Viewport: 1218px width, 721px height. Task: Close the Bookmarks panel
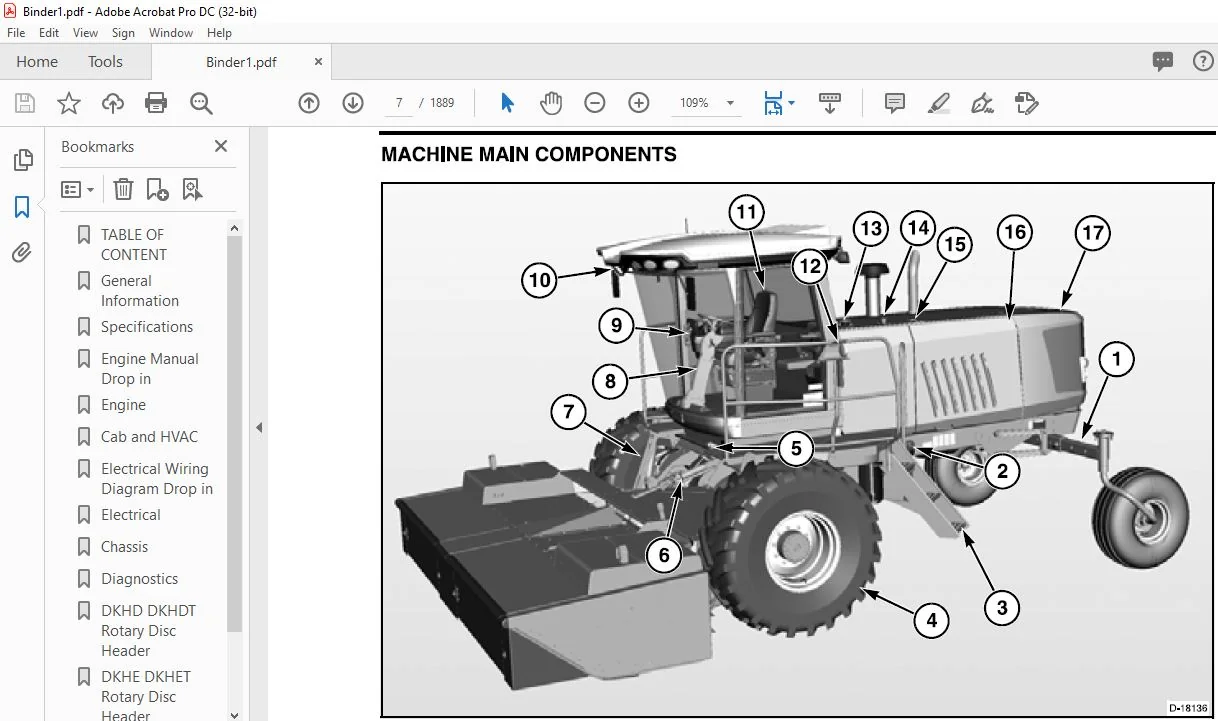point(221,146)
